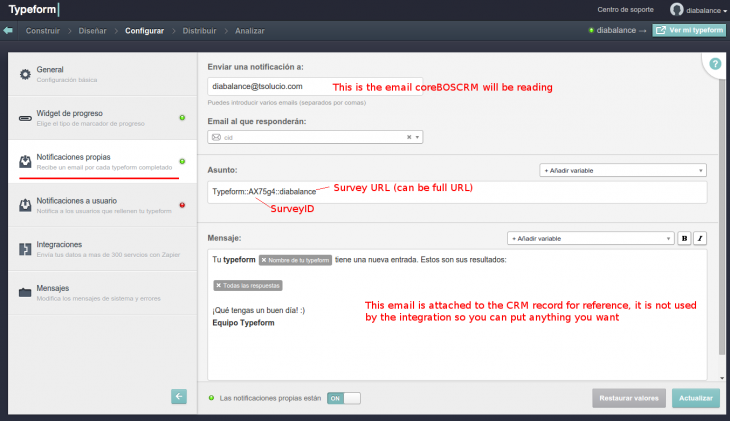This screenshot has width=730, height=421.
Task: Go to the Diseñar step
Action: point(92,31)
